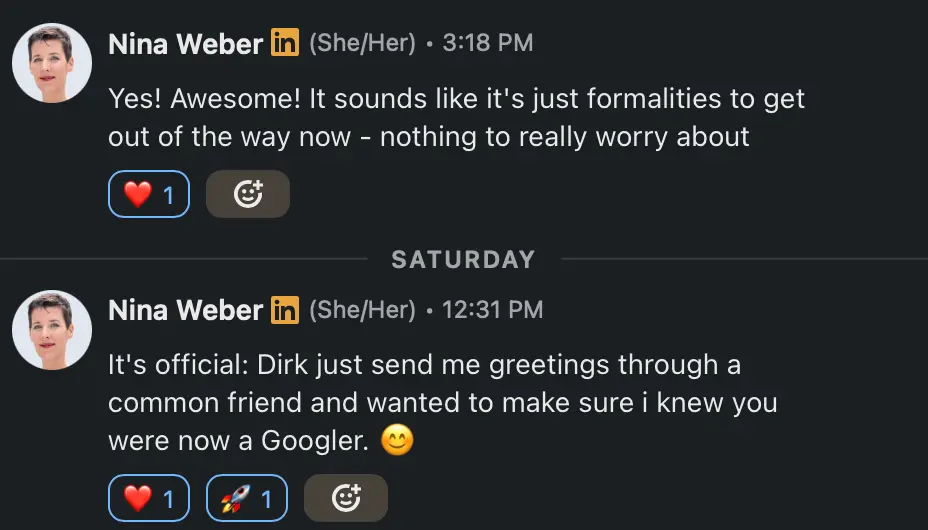Open emoji picker under the formalities message
The image size is (928, 530).
[248, 195]
